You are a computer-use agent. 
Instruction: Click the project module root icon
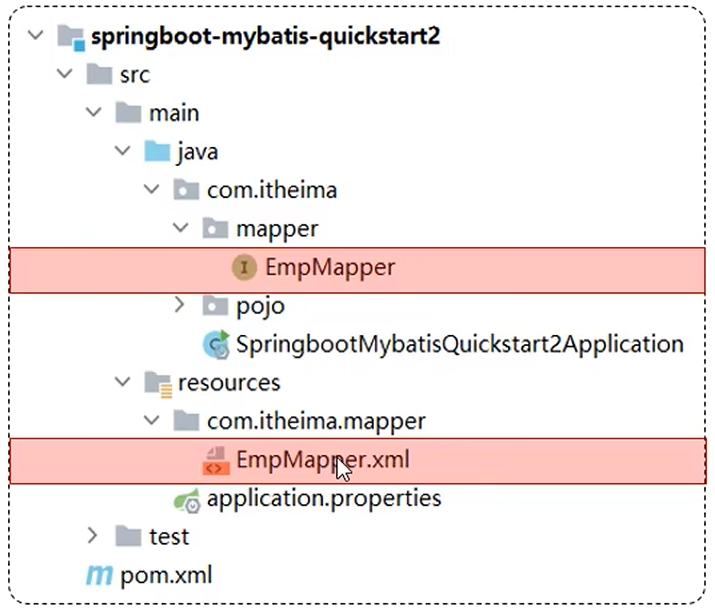[x=70, y=37]
